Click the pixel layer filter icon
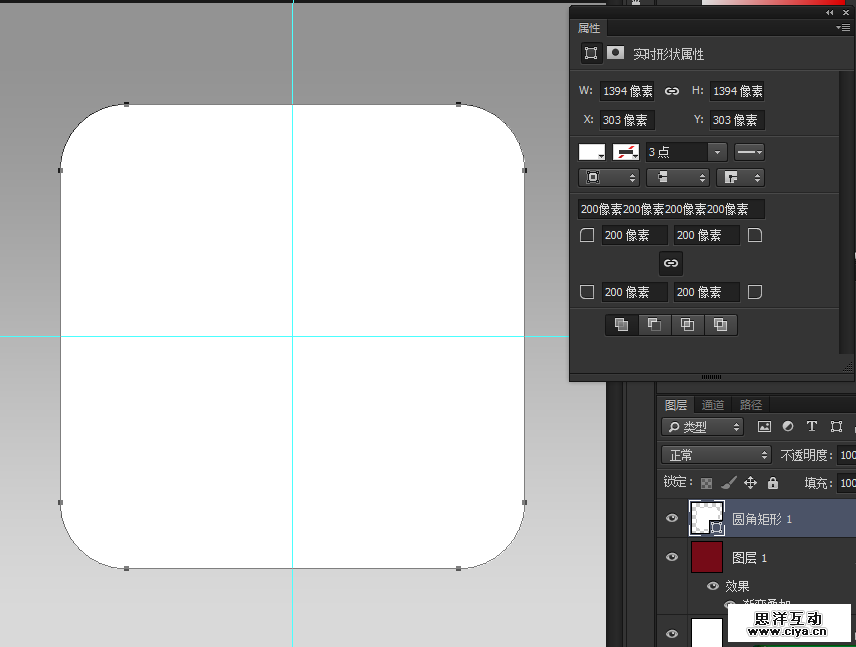This screenshot has width=856, height=647. [764, 427]
